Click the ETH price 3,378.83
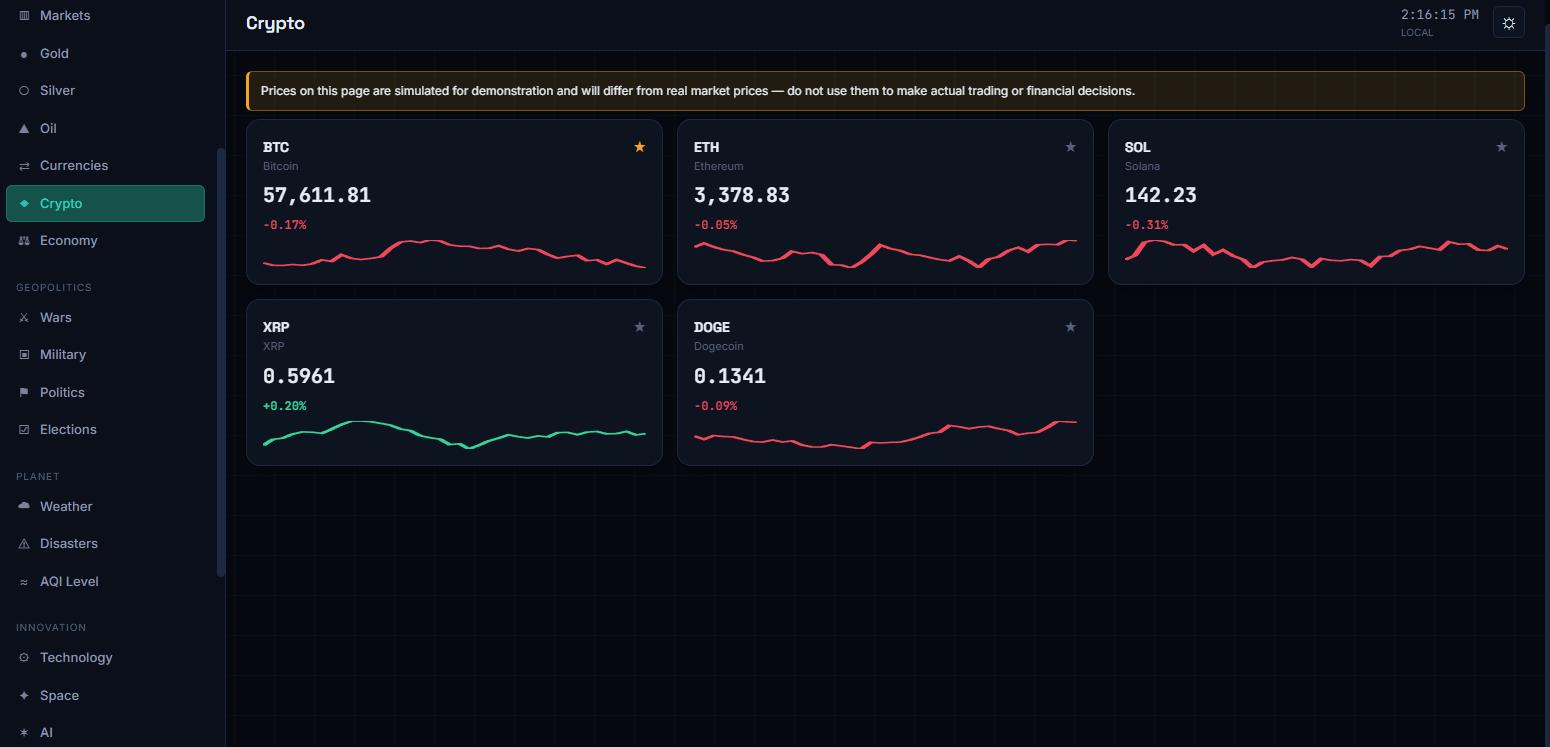The height and width of the screenshot is (747, 1550). pyautogui.click(x=742, y=195)
